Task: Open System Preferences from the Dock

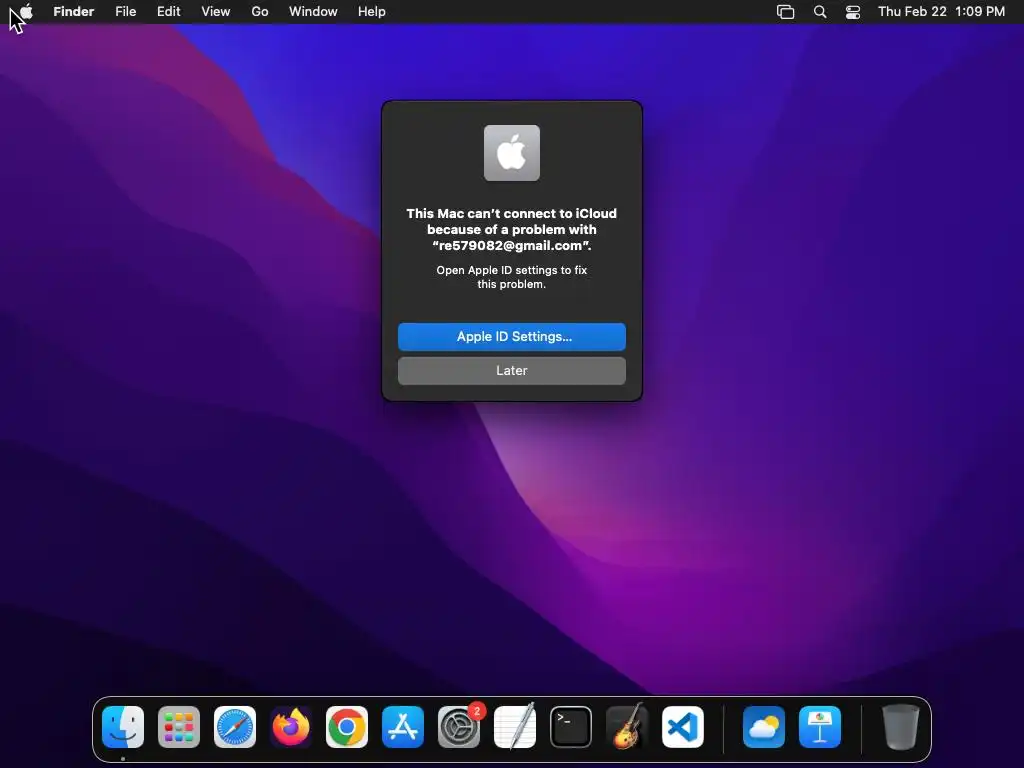Action: tap(459, 727)
